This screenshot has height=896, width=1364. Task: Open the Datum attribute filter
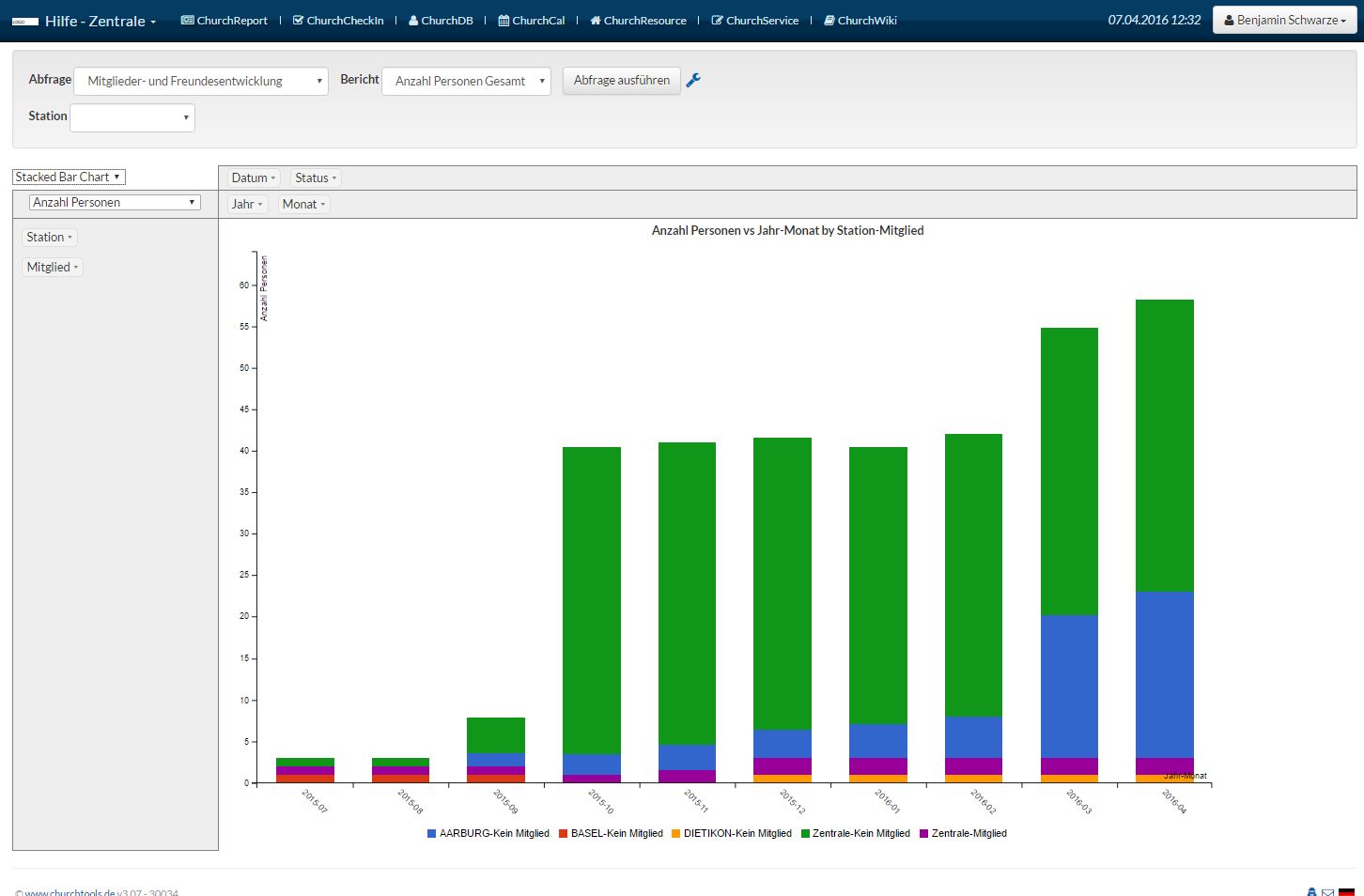(254, 178)
